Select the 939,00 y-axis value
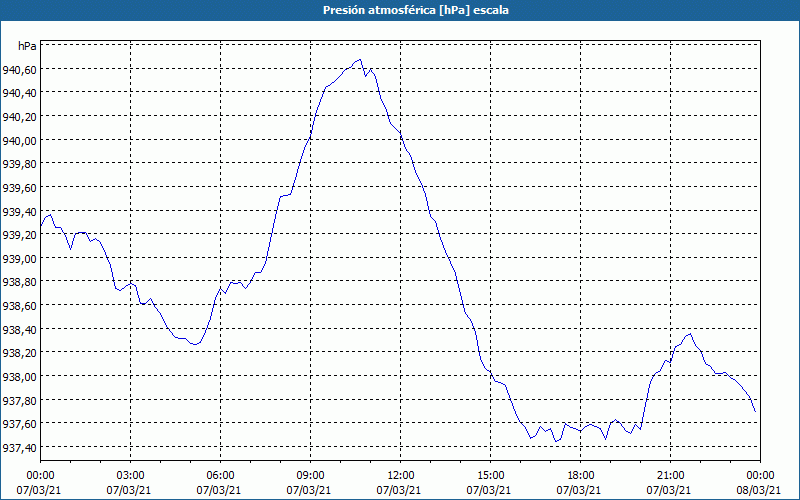The width and height of the screenshot is (800, 500). click(19, 259)
